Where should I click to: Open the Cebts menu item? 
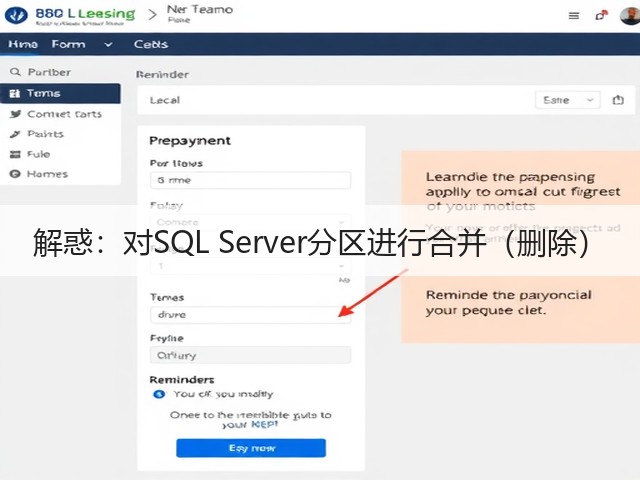point(151,44)
